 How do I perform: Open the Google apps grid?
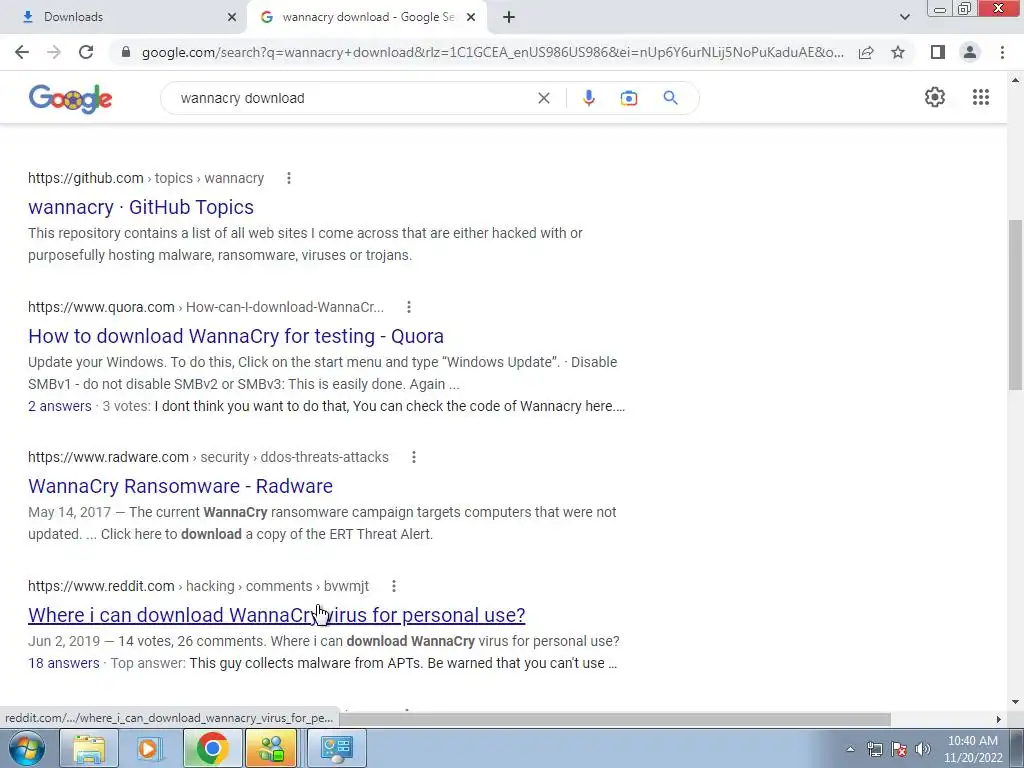[980, 97]
